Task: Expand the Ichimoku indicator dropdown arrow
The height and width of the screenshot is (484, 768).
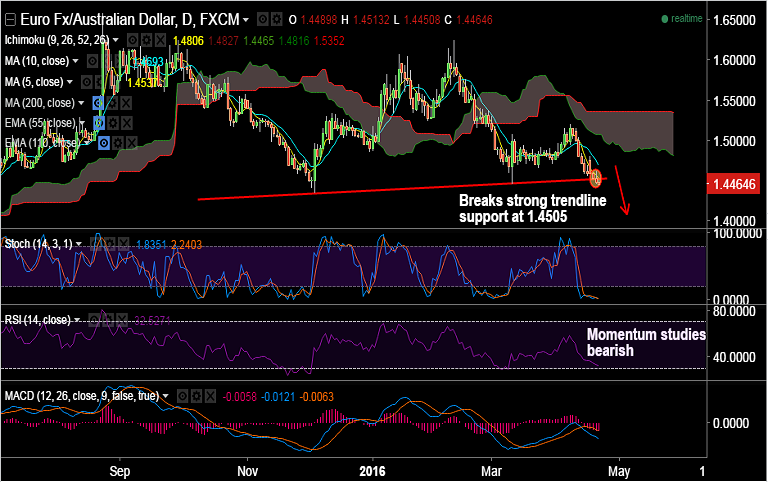Action: tap(116, 40)
